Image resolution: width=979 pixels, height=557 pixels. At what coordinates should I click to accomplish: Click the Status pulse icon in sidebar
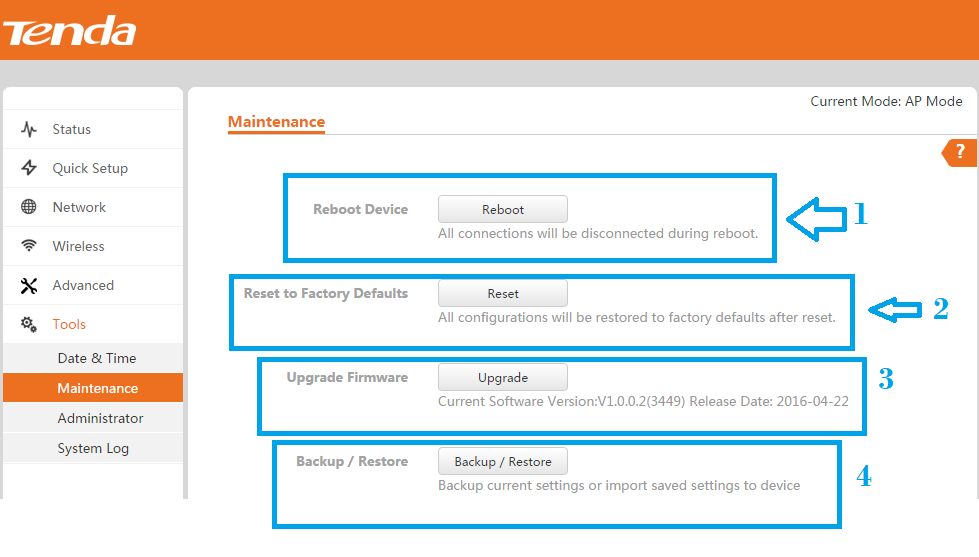[x=29, y=130]
